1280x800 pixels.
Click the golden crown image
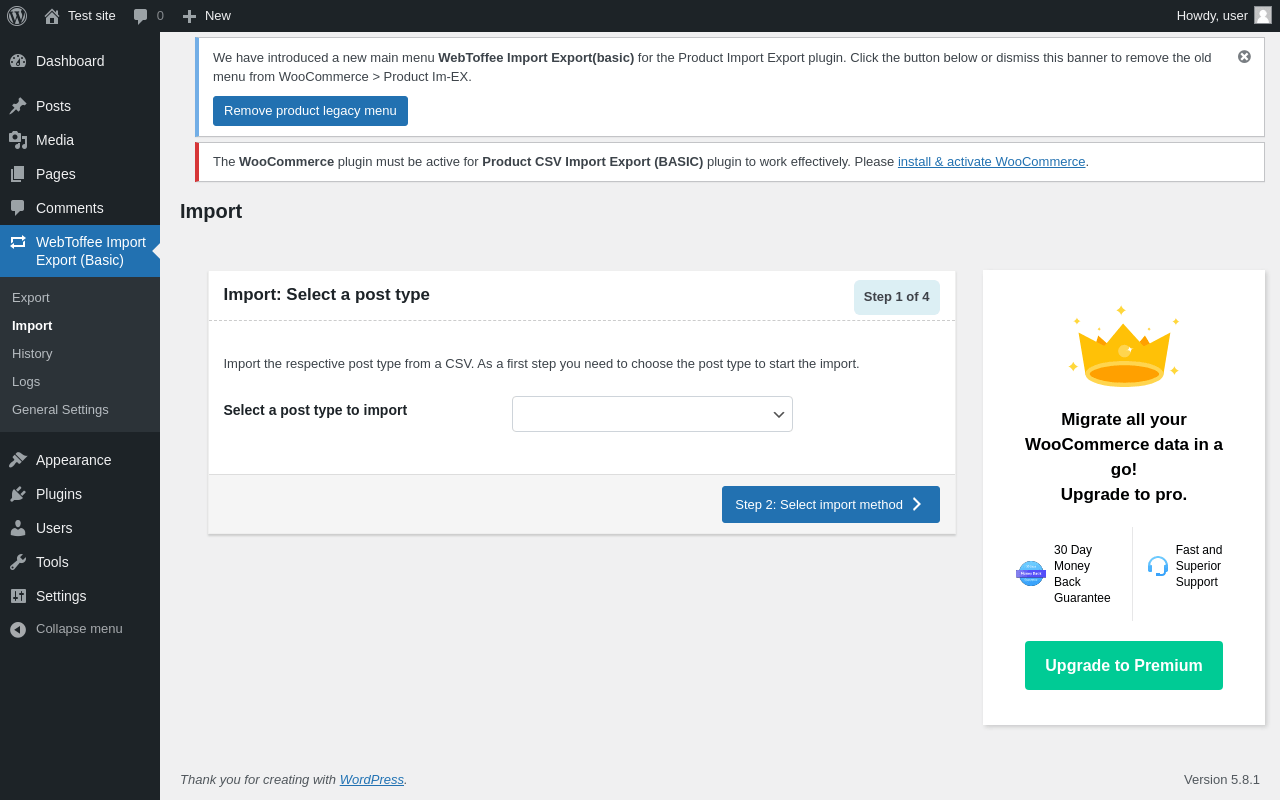[x=1124, y=346]
